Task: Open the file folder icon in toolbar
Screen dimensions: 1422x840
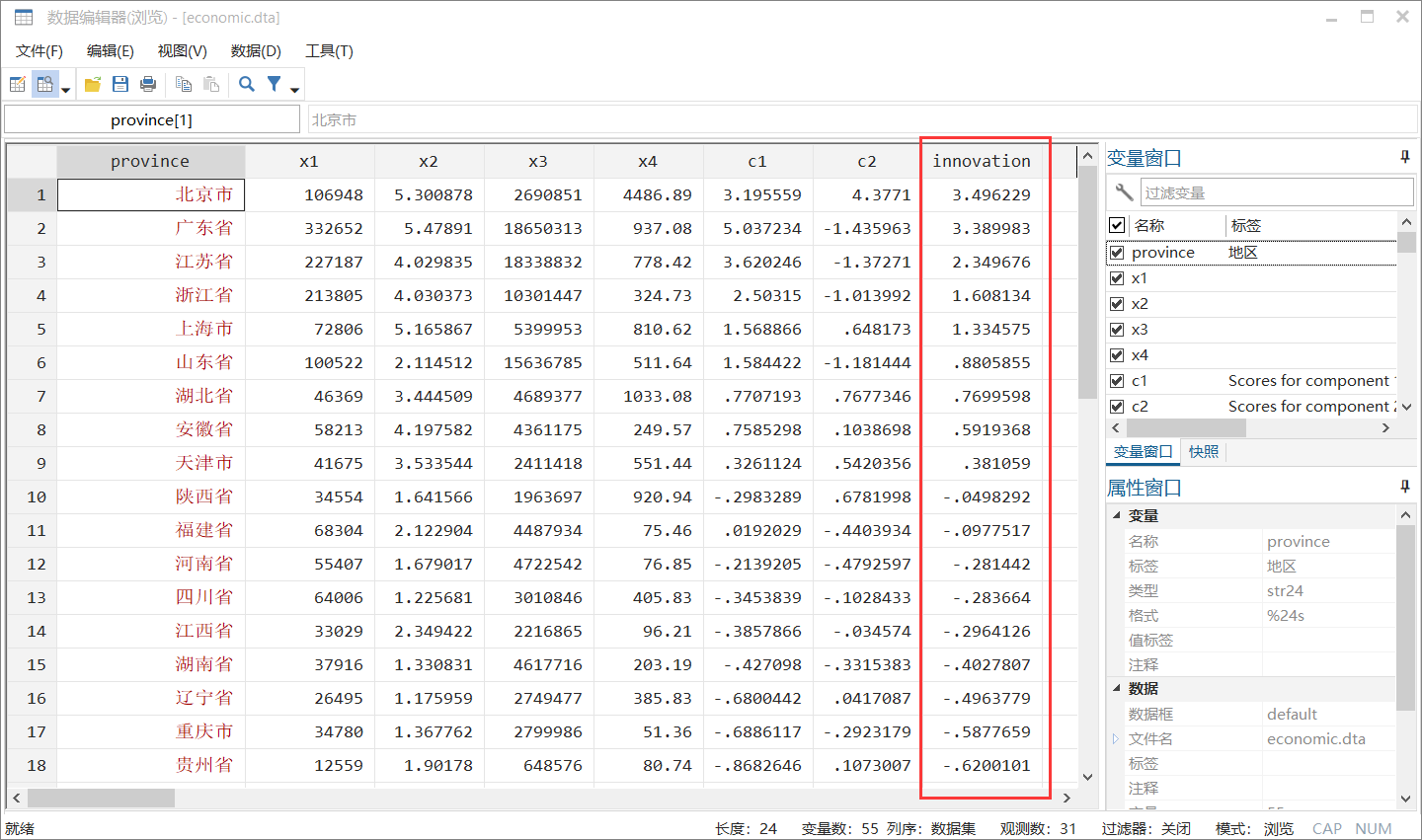Action: pyautogui.click(x=93, y=85)
